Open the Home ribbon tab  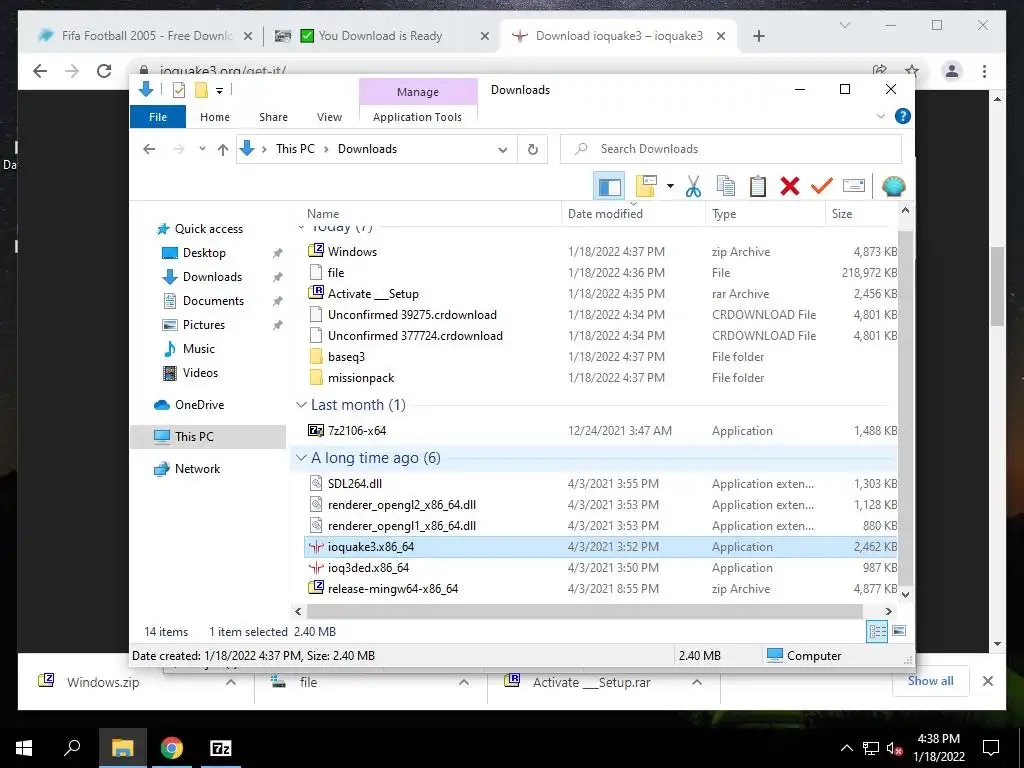(215, 117)
